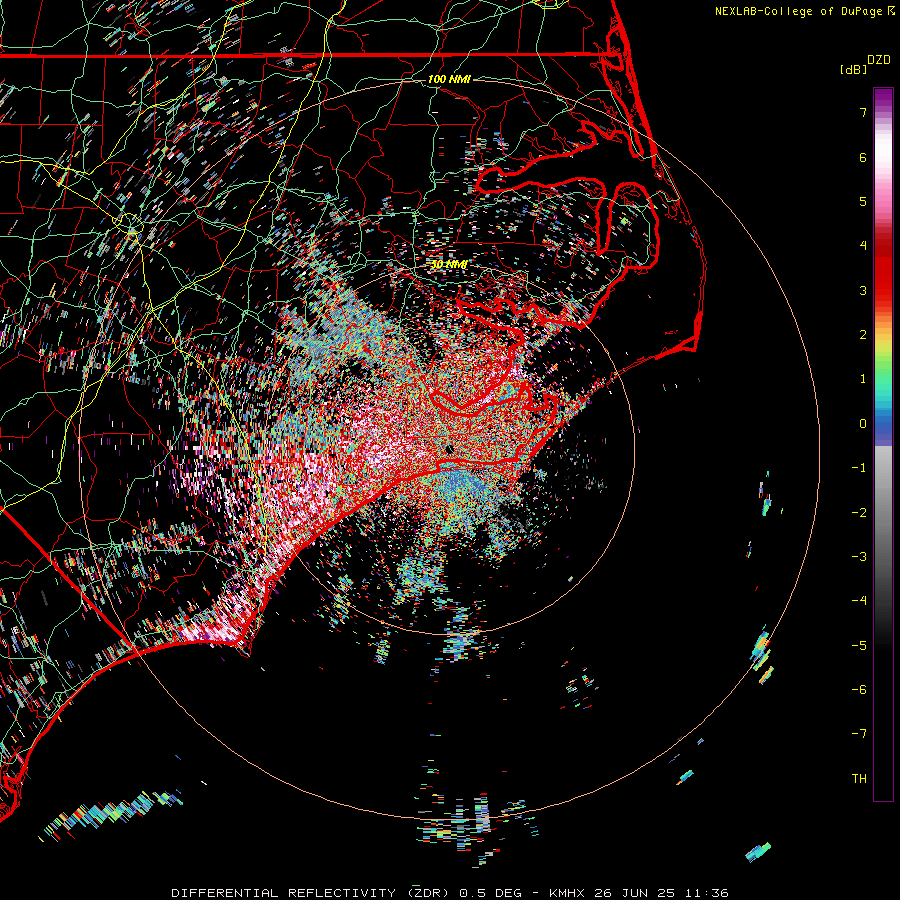Click the NEXLAB-College of DuPage credit text
The height and width of the screenshot is (900, 900).
pyautogui.click(x=798, y=11)
